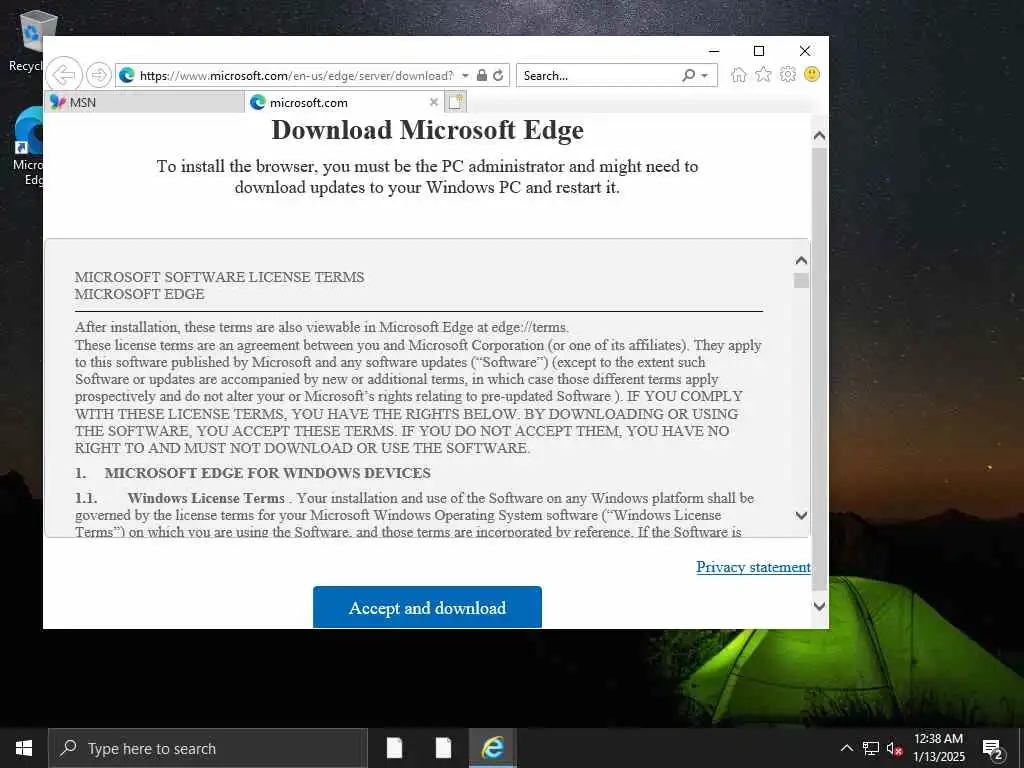Click the license box scroll up arrow
Viewport: 1024px width, 768px height.
coord(801,261)
